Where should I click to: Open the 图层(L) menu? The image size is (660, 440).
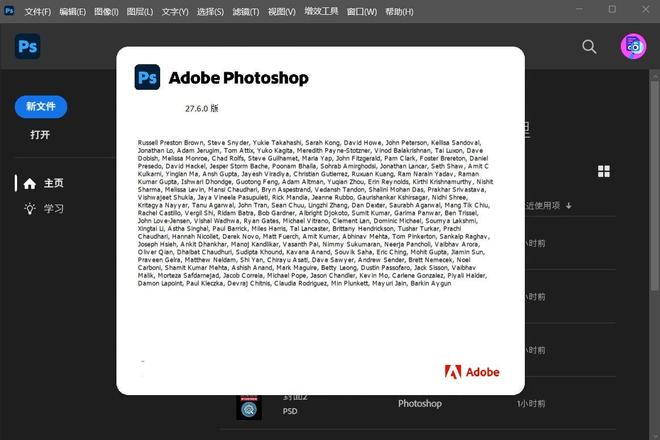pyautogui.click(x=140, y=12)
